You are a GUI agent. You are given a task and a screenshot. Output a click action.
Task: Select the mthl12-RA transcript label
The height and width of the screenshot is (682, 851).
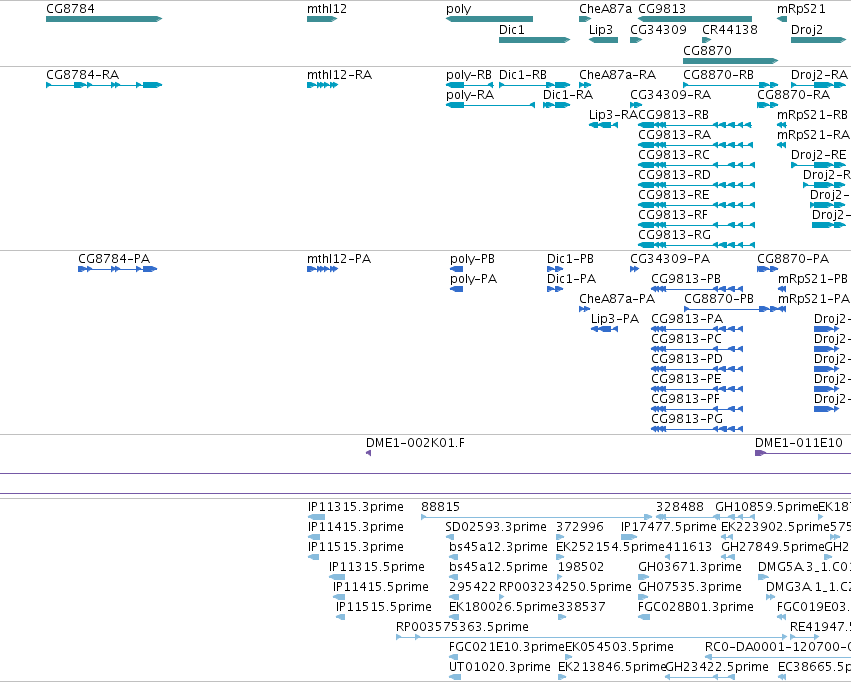tap(340, 74)
